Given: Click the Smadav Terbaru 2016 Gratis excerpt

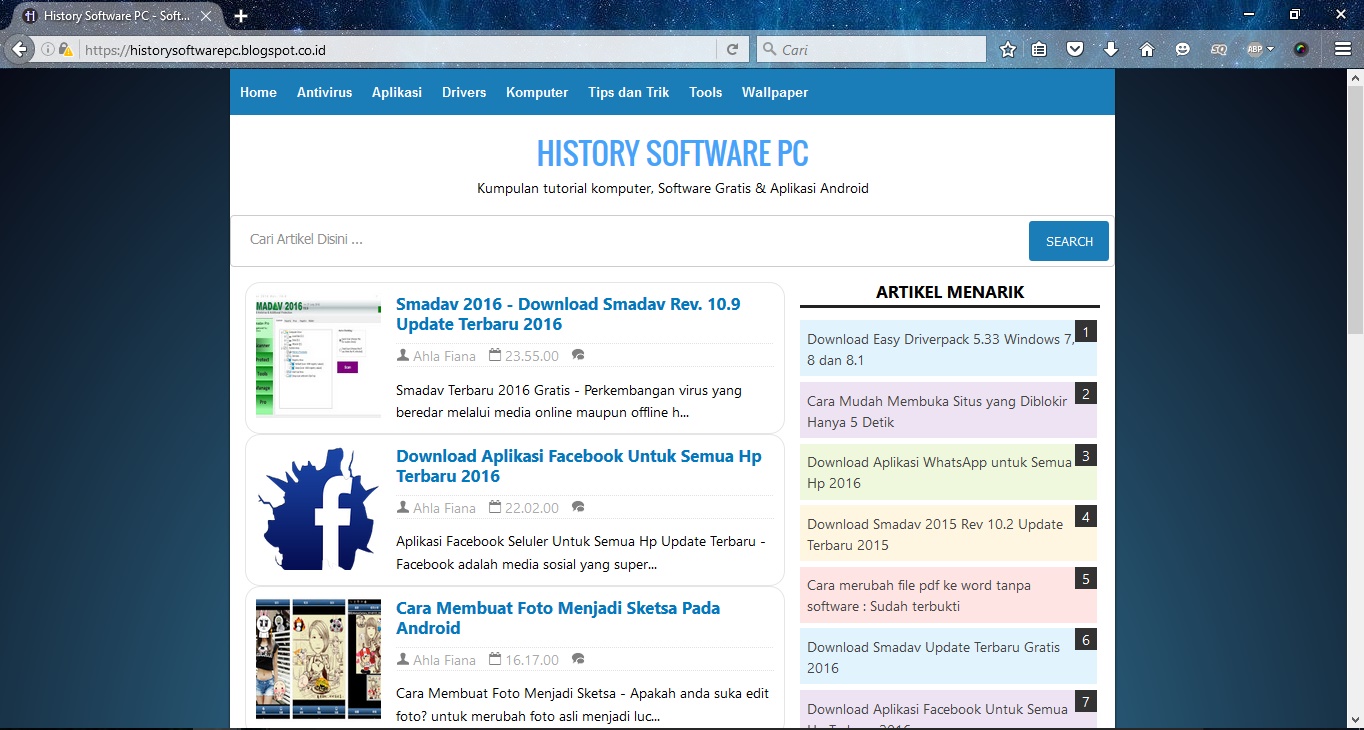Looking at the screenshot, I should click(569, 401).
